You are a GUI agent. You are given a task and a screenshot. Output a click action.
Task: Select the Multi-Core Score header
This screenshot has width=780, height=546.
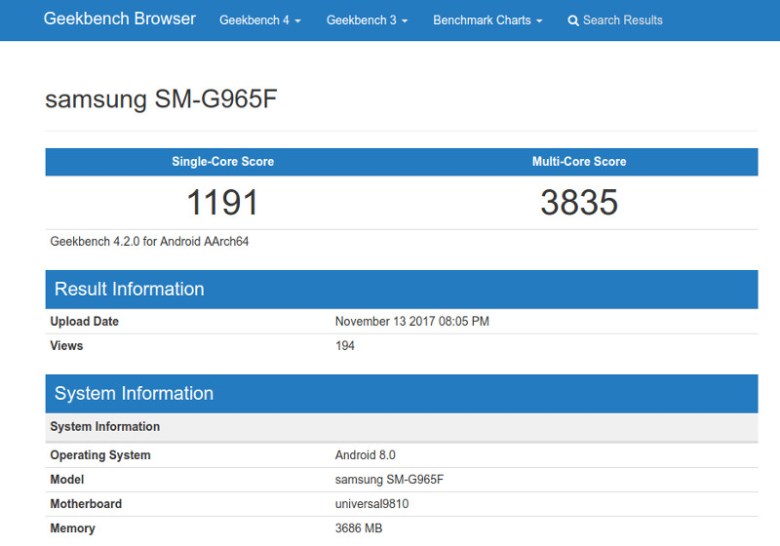579,161
